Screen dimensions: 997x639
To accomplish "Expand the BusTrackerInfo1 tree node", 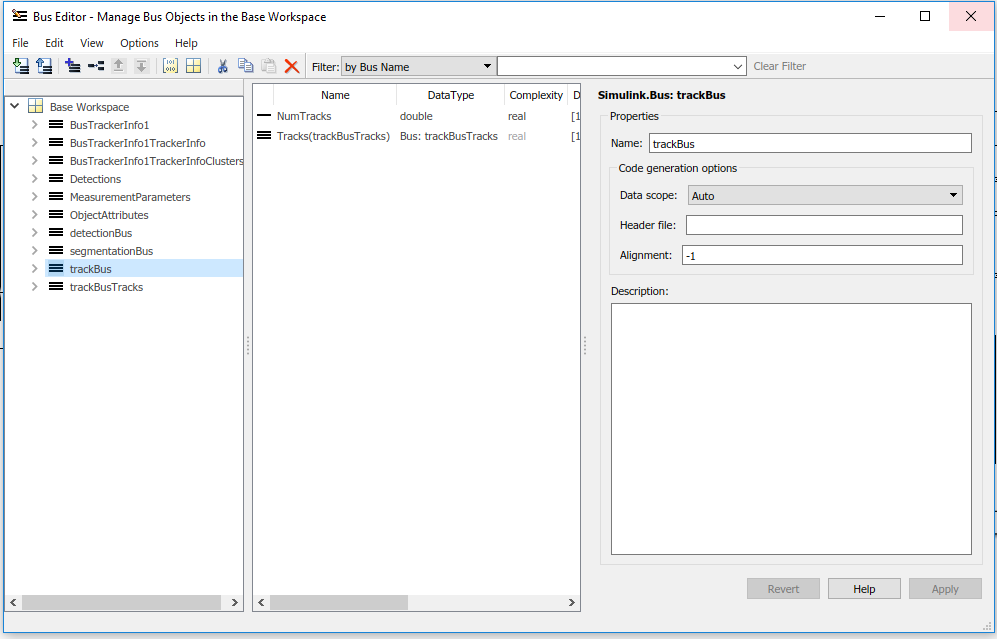I will pyautogui.click(x=35, y=125).
